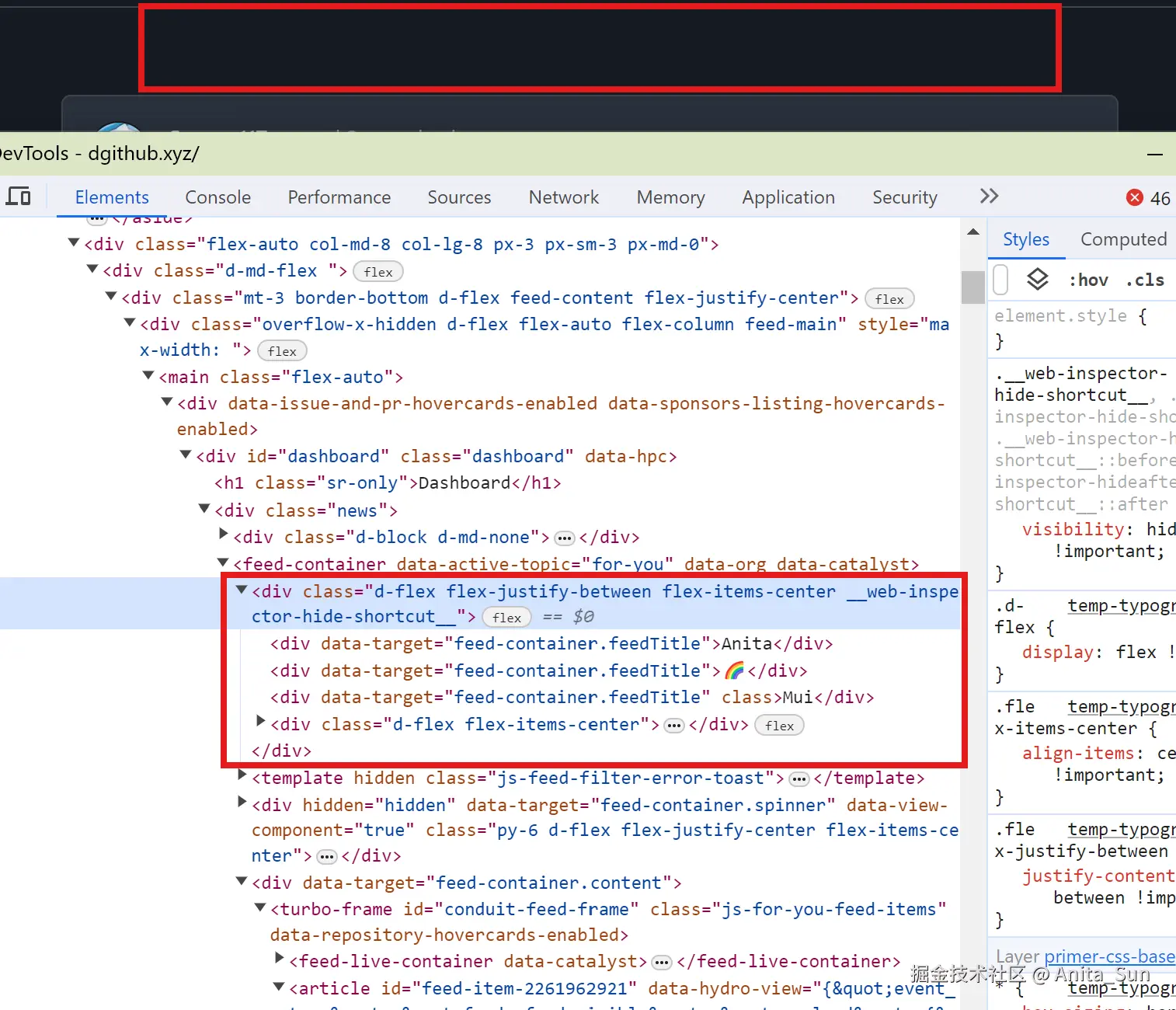
Task: Click the visibility property in styles
Action: (1073, 529)
